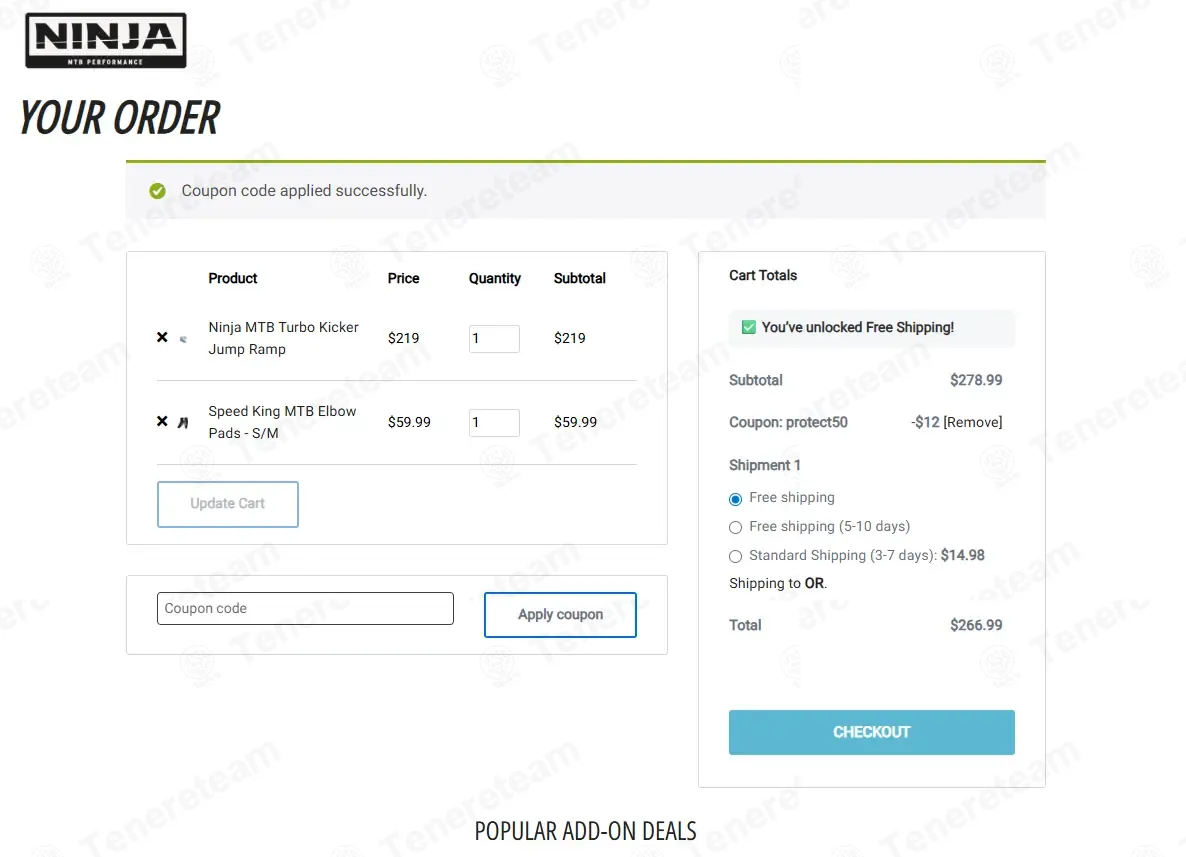Click the Popular Add-On Deals heading
The image size is (1186, 857).
(585, 831)
